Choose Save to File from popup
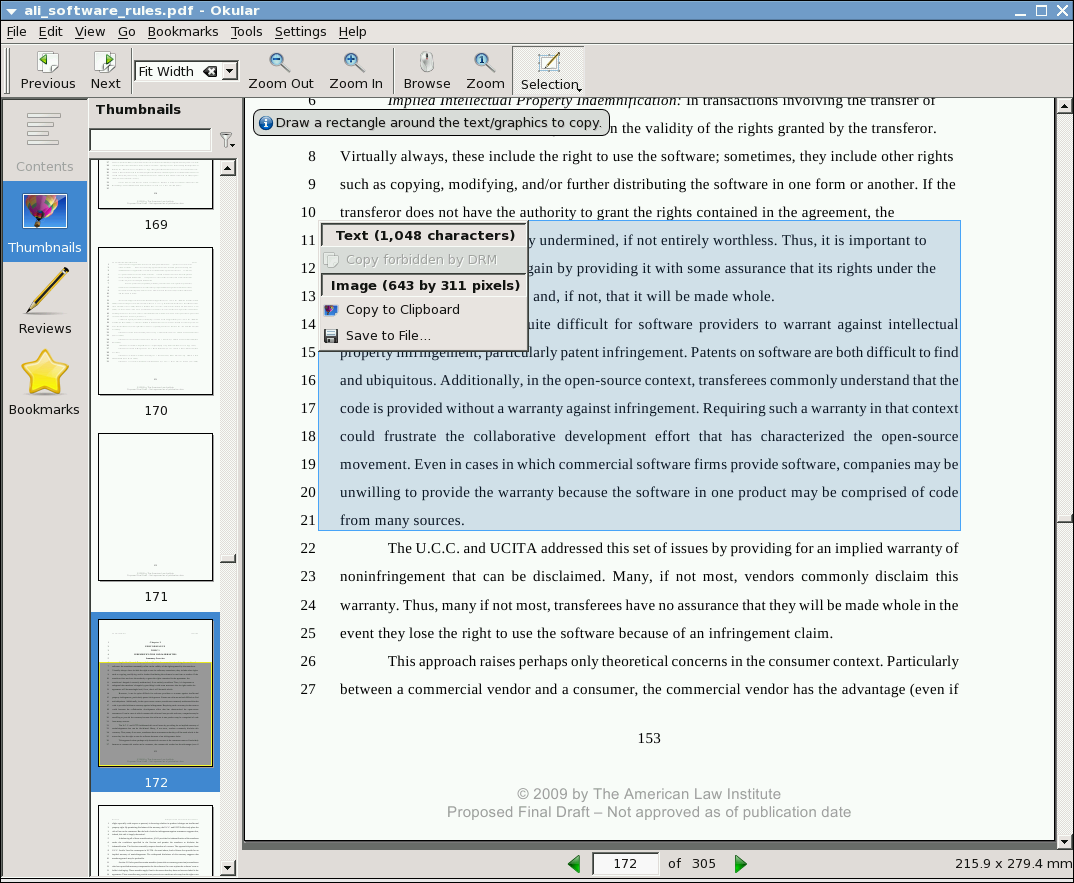 388,336
